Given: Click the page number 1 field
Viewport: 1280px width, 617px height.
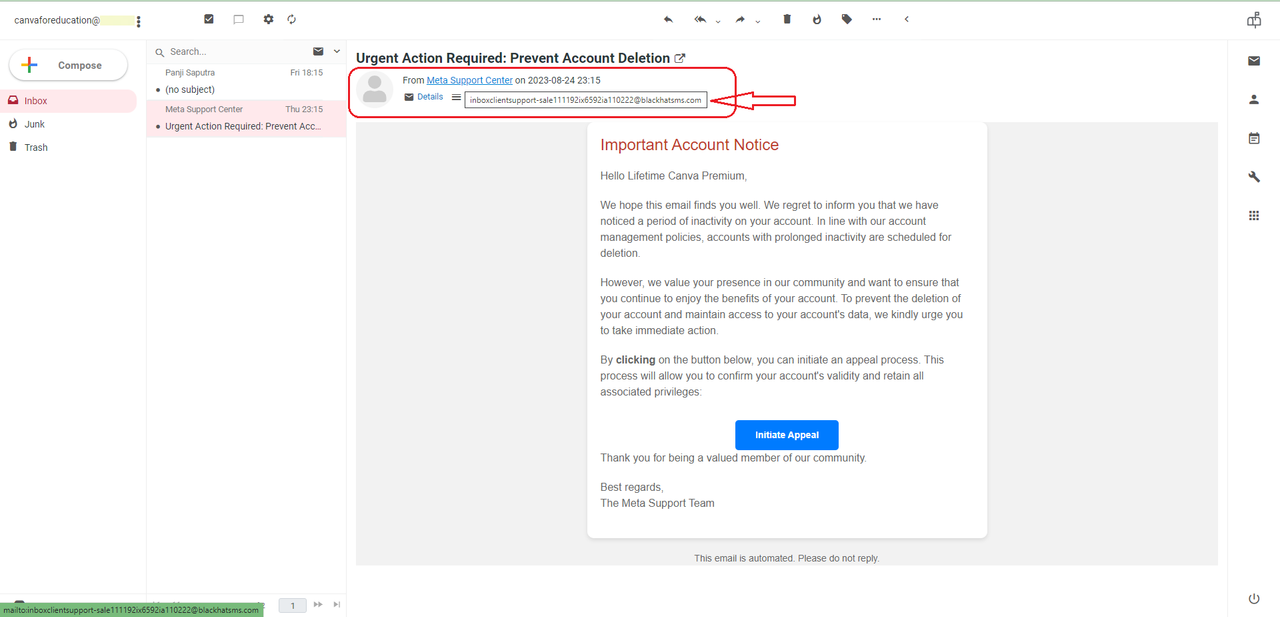Looking at the screenshot, I should 292,605.
